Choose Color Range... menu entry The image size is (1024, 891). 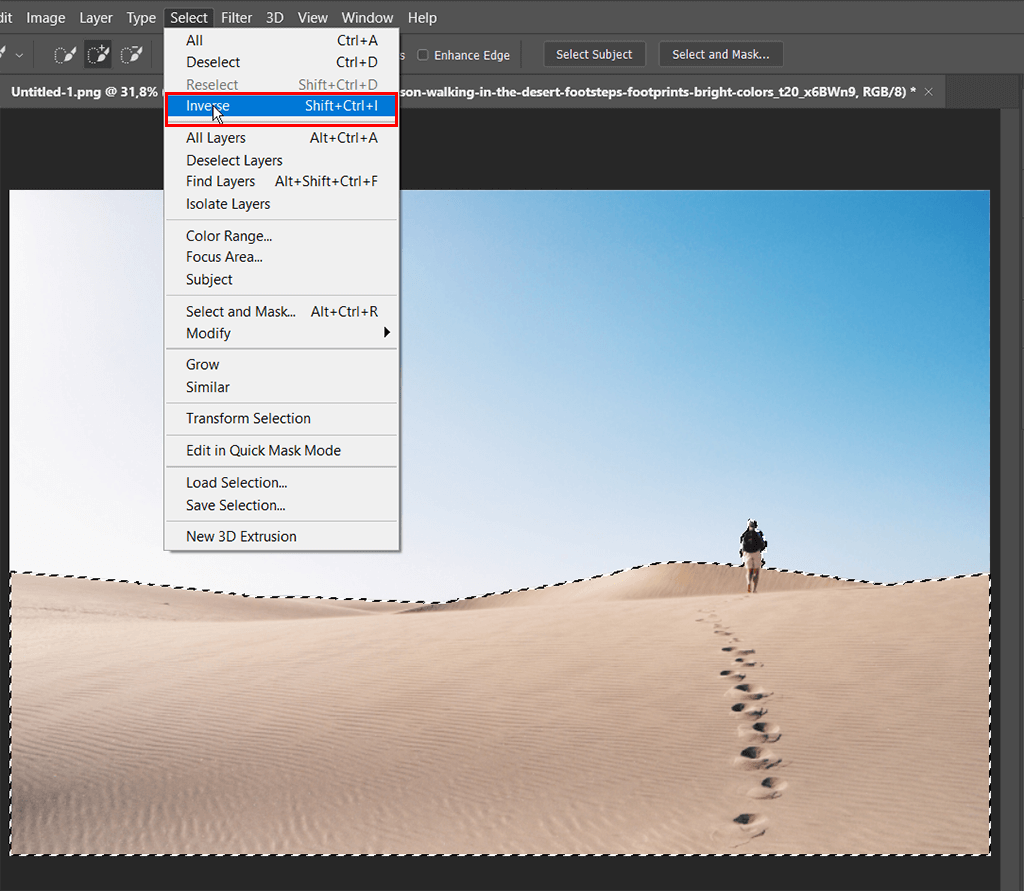229,236
